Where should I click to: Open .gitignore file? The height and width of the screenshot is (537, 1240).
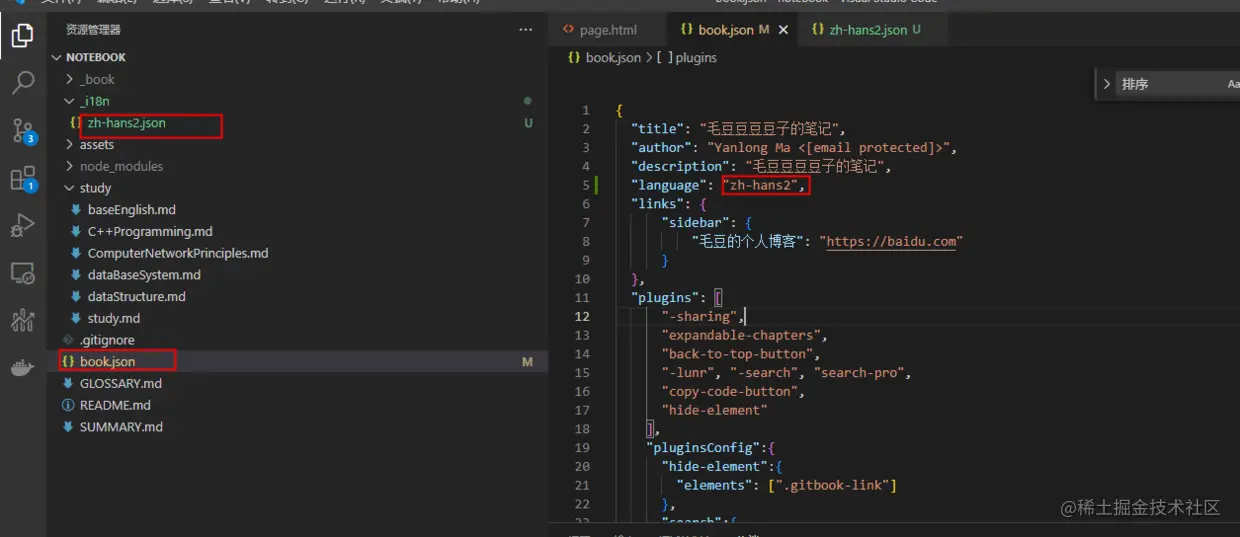[x=106, y=340]
